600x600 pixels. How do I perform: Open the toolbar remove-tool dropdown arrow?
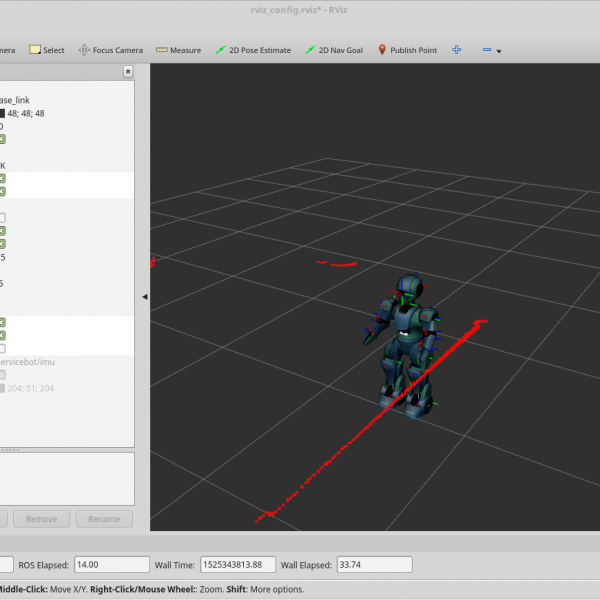pos(499,51)
